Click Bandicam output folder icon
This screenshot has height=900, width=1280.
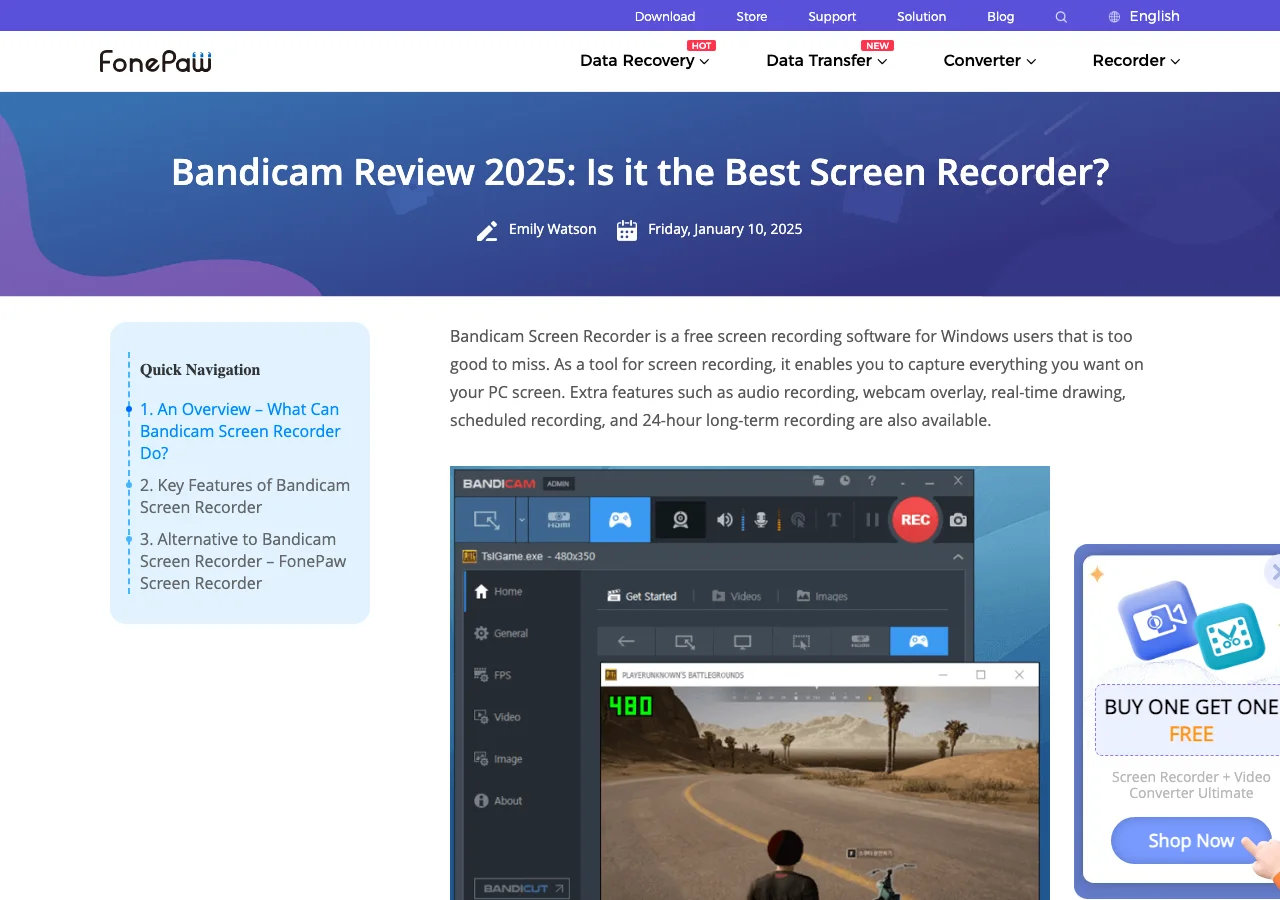pos(818,481)
